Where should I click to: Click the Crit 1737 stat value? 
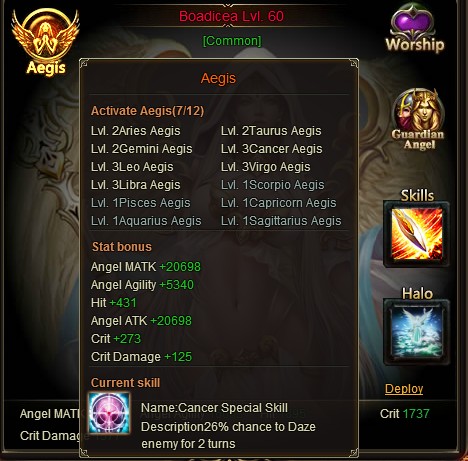[405, 414]
